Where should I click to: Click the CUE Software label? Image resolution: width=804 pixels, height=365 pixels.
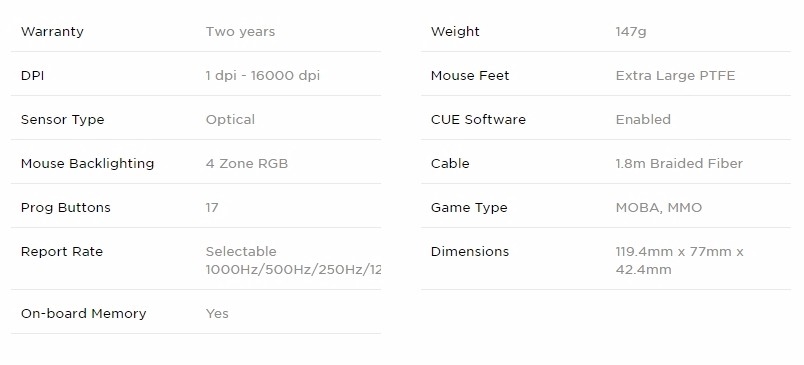click(478, 119)
